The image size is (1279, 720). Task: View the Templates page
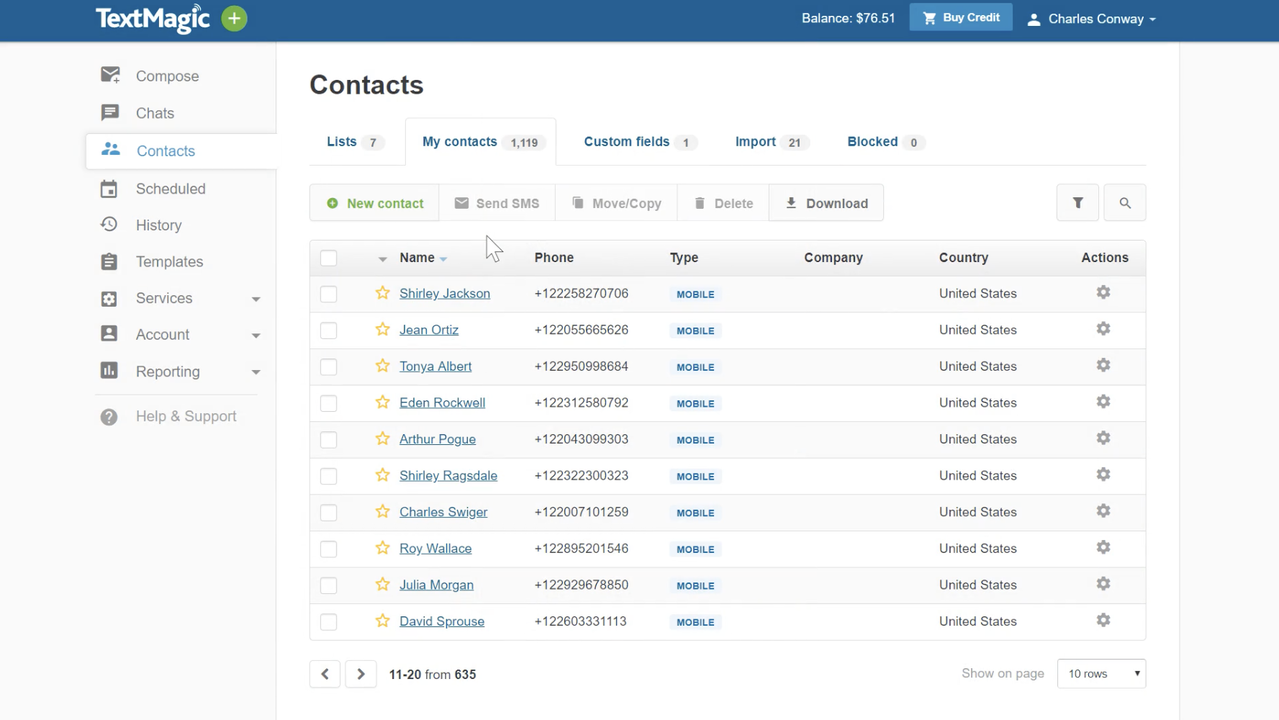[169, 261]
